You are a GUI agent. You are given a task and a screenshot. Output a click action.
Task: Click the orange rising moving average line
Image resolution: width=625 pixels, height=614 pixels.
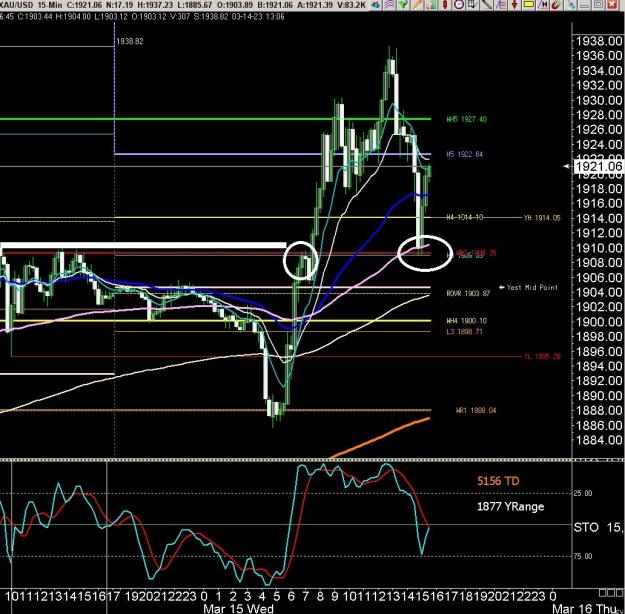pos(379,439)
